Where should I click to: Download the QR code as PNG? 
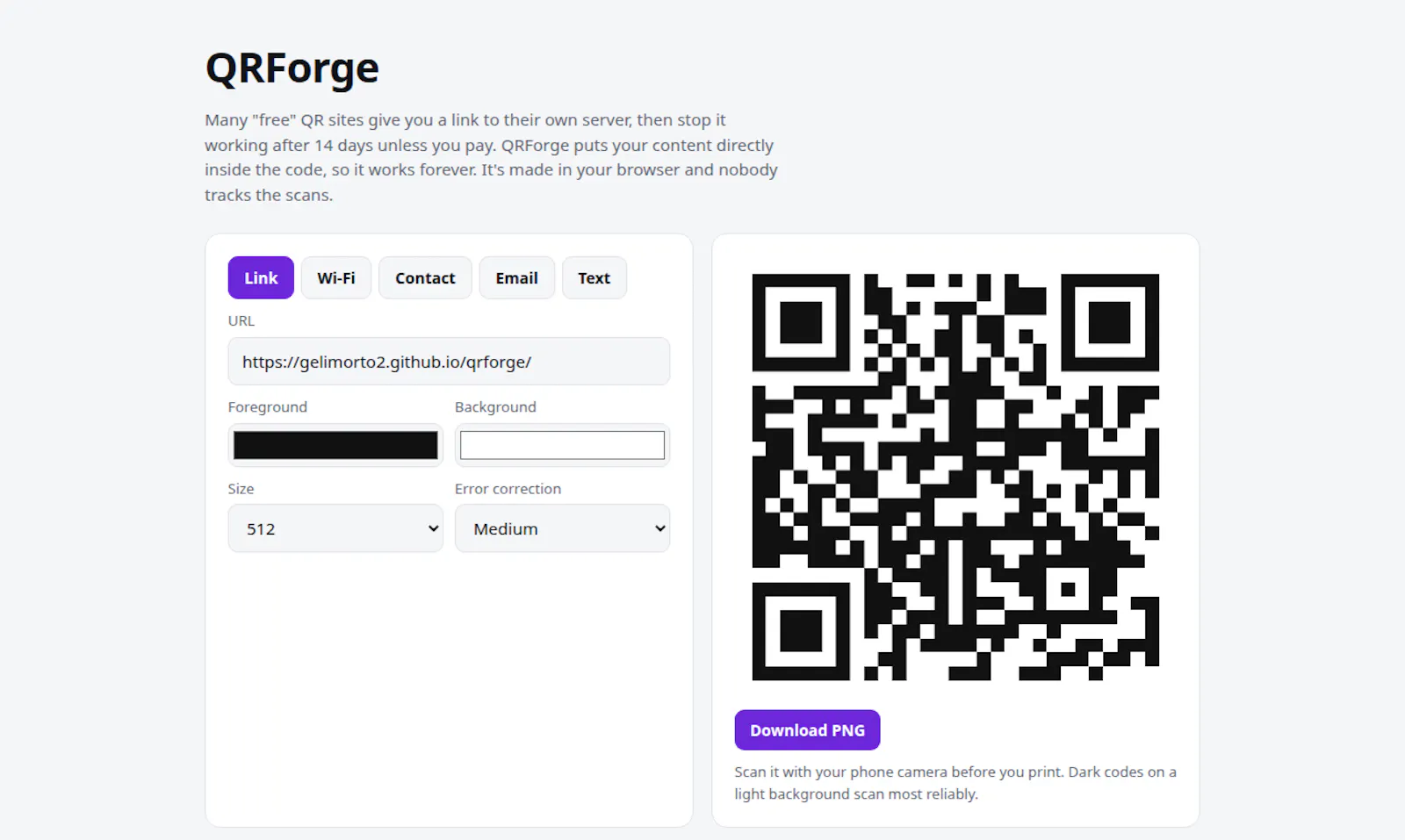(807, 730)
